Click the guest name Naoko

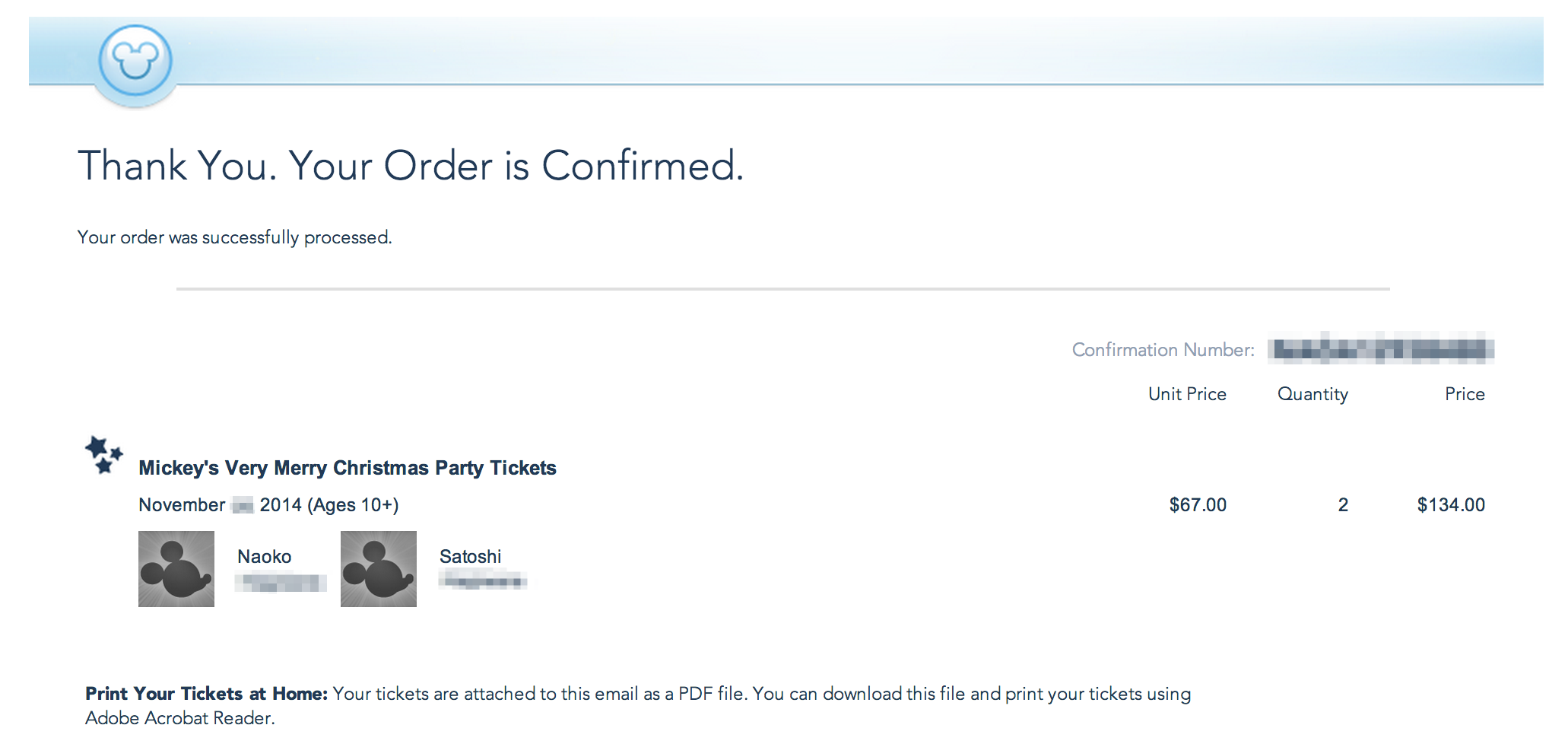(265, 557)
